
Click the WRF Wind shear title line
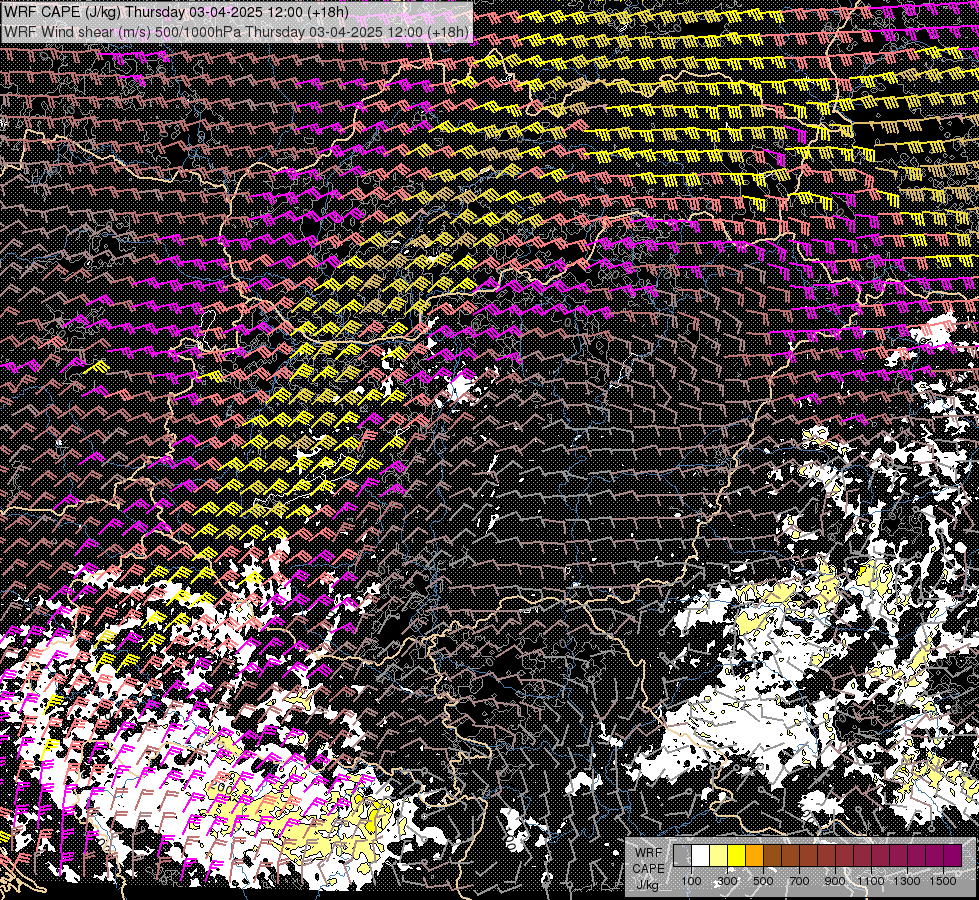click(236, 31)
